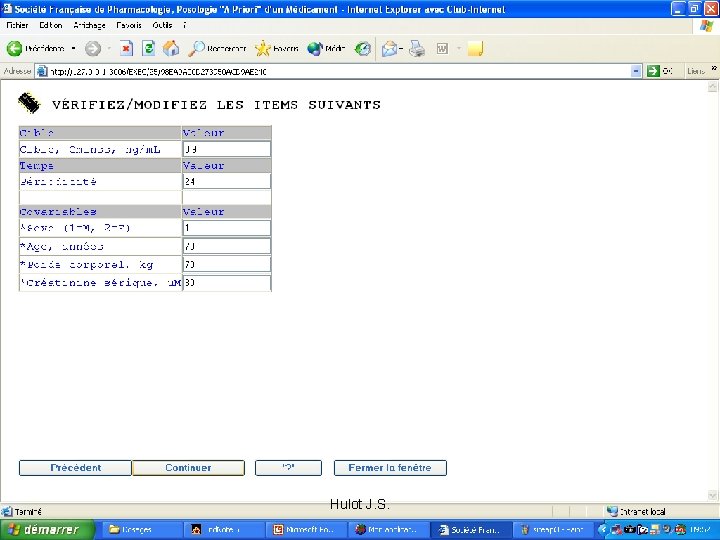Click the Mail envelope icon

[389, 48]
